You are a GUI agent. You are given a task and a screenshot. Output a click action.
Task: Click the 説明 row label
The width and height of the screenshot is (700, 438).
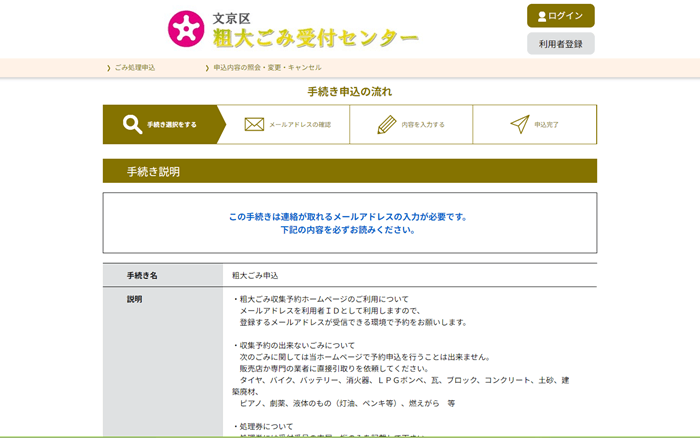click(134, 300)
